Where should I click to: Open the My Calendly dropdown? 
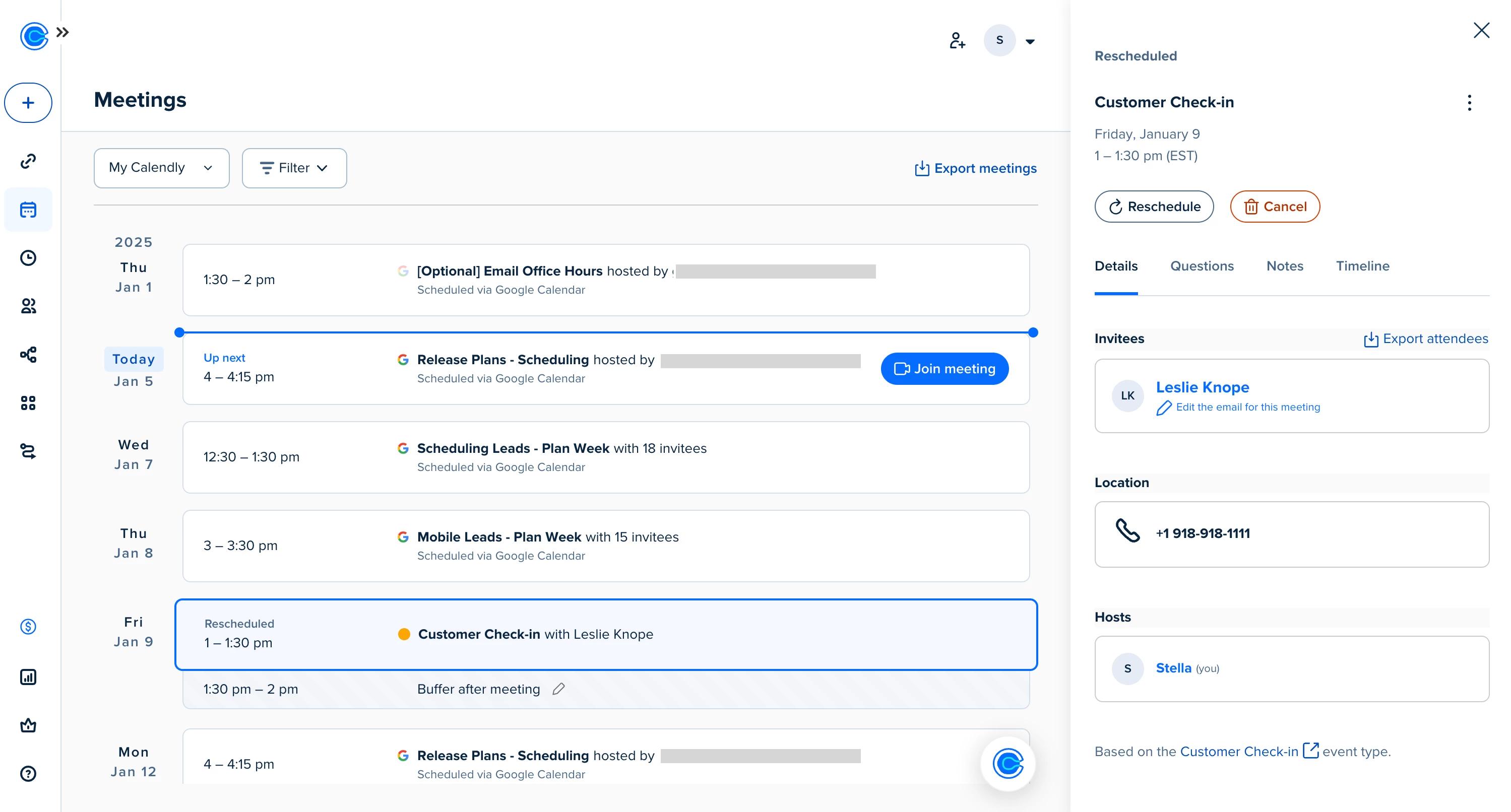pyautogui.click(x=161, y=168)
